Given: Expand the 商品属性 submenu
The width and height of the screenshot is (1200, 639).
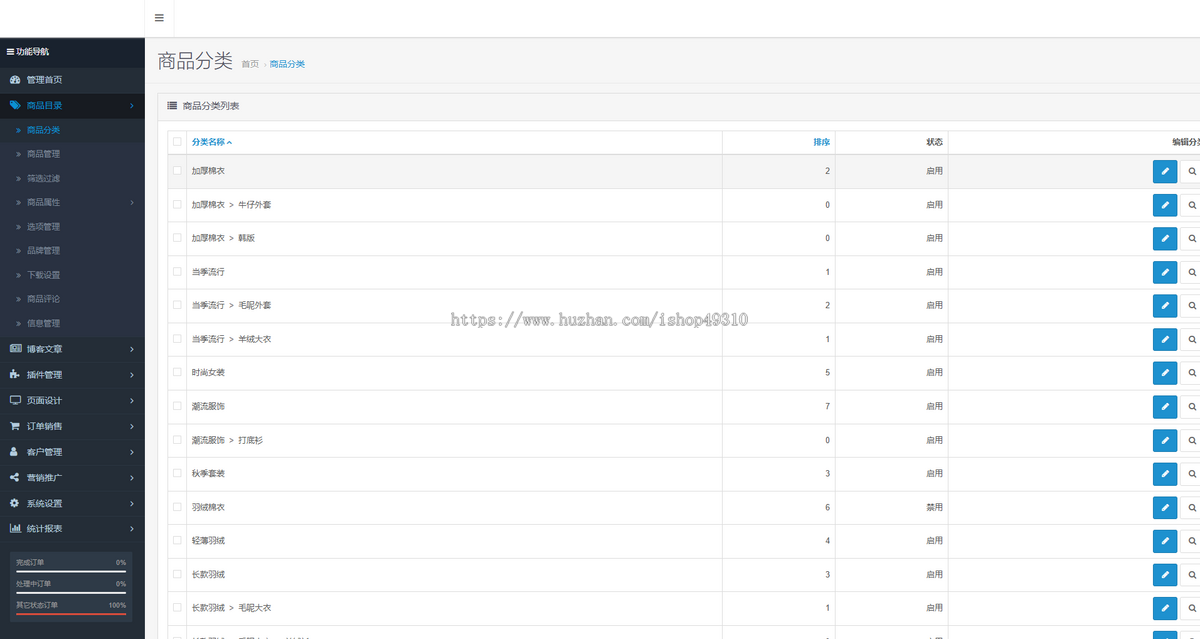Looking at the screenshot, I should click(72, 202).
